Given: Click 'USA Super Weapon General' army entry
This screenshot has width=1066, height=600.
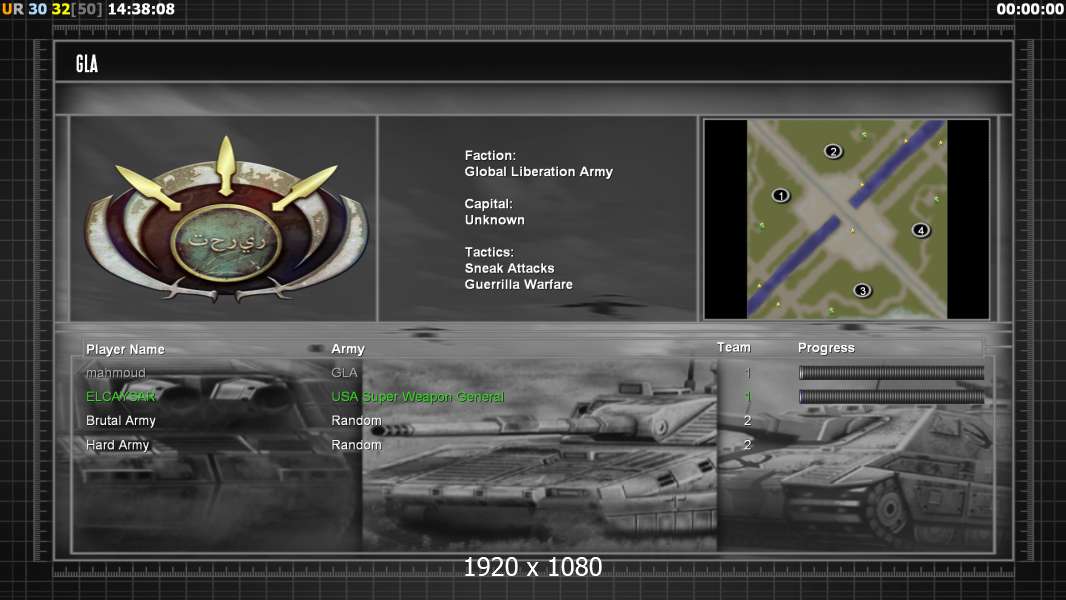Looking at the screenshot, I should 417,396.
